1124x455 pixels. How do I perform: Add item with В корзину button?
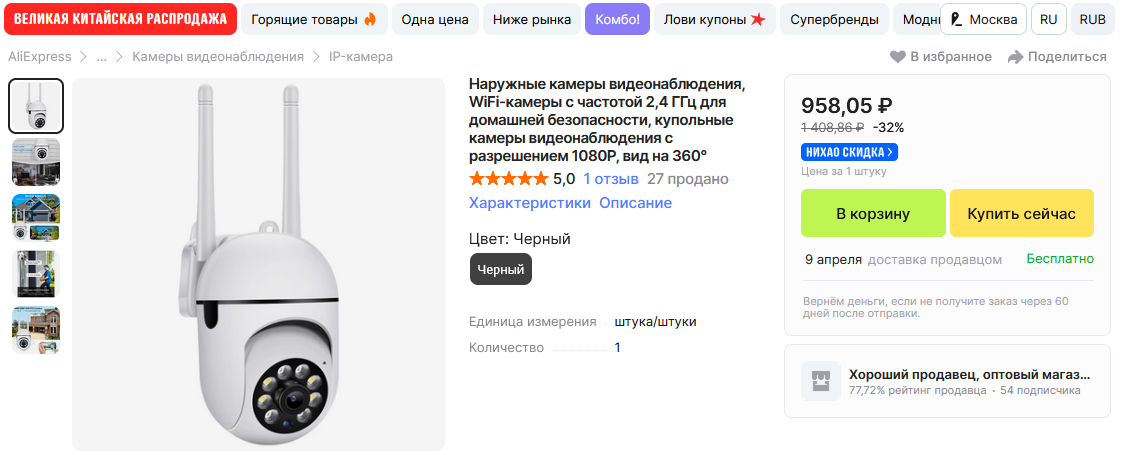[x=873, y=213]
